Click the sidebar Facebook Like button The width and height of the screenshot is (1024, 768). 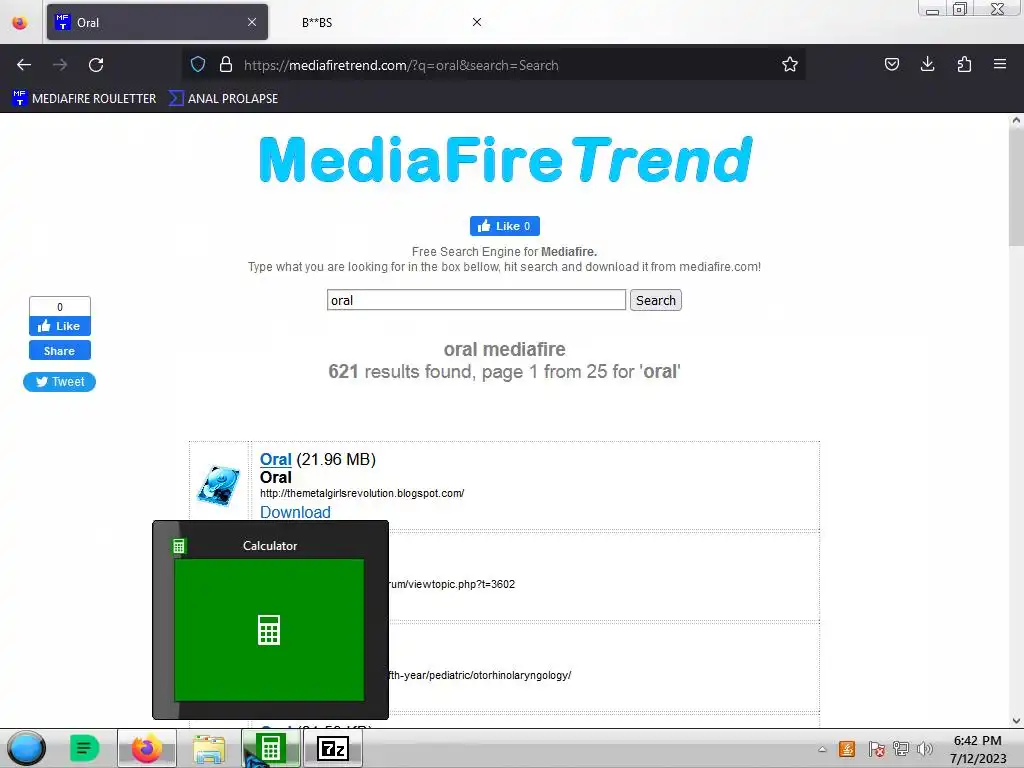tap(59, 326)
